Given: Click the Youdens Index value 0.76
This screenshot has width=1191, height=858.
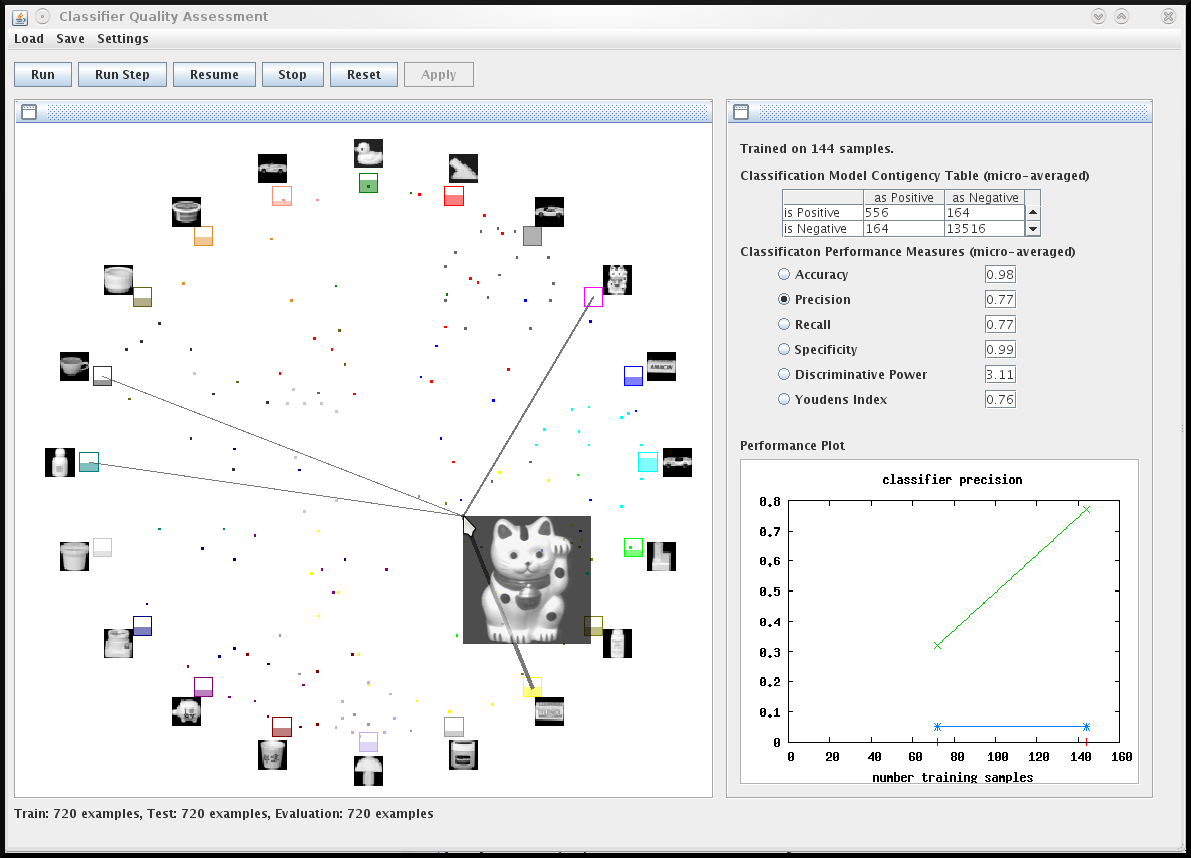Looking at the screenshot, I should pos(1000,399).
